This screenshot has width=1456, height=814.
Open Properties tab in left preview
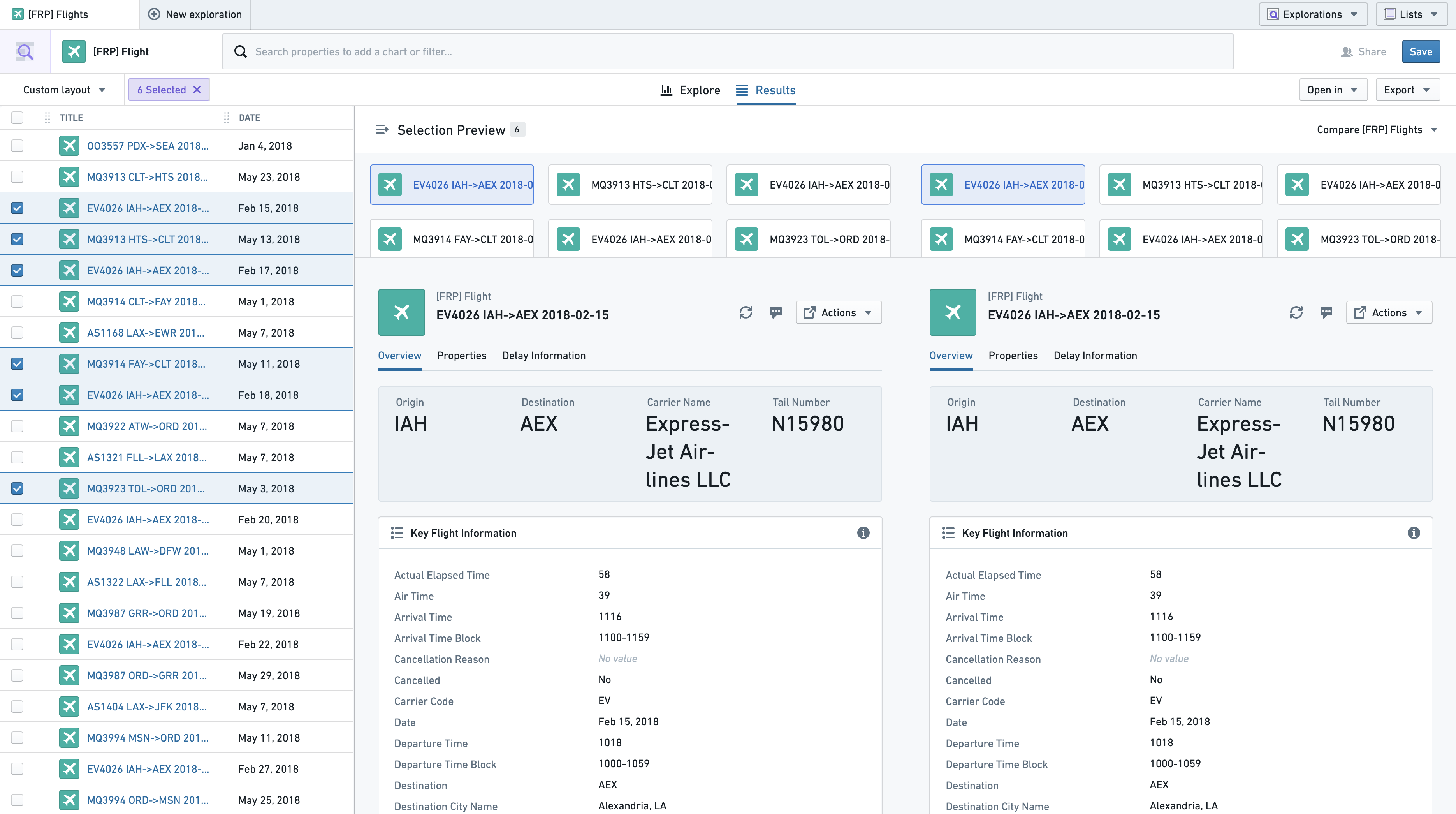461,356
